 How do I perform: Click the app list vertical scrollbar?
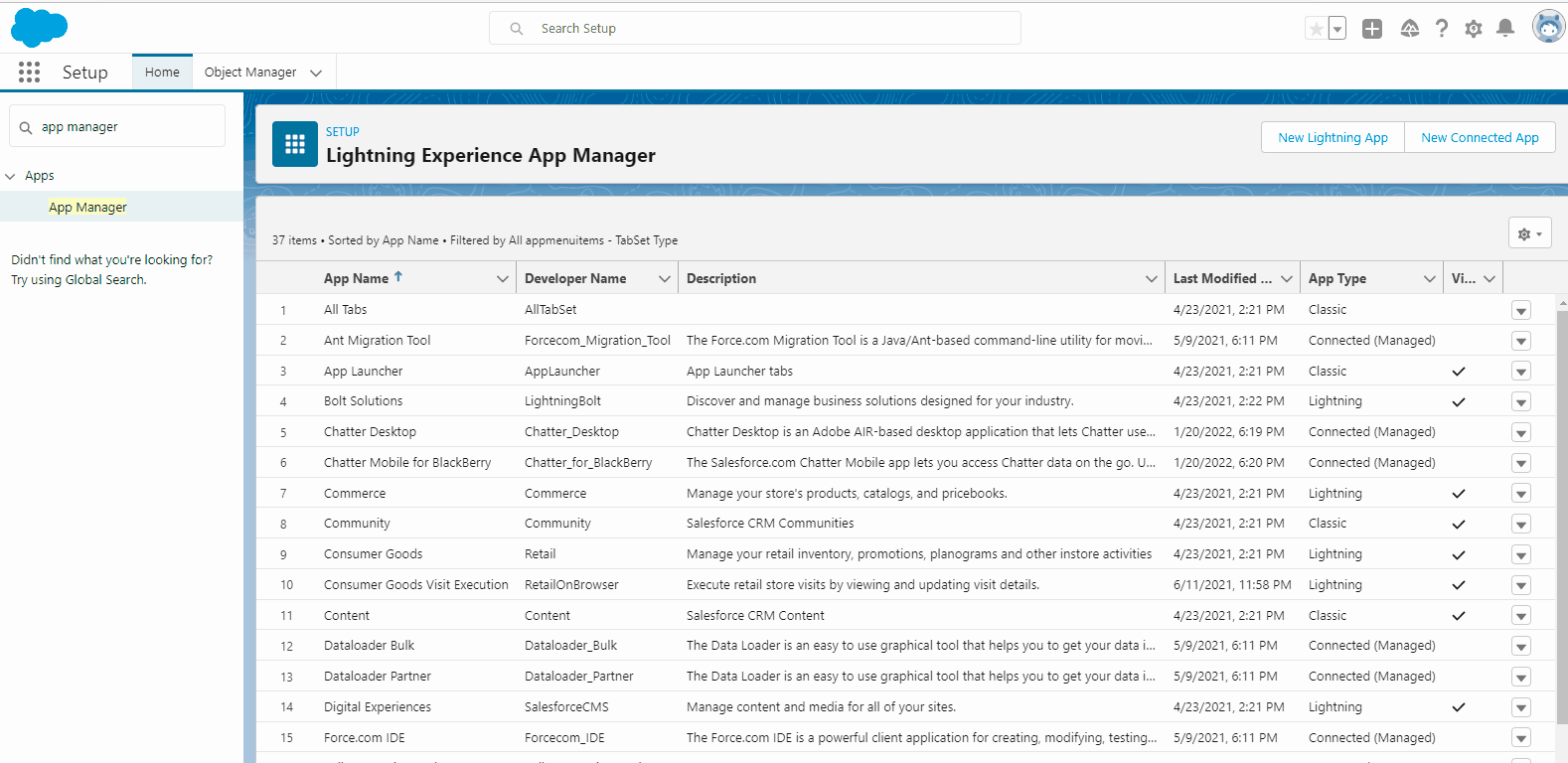(1561, 517)
